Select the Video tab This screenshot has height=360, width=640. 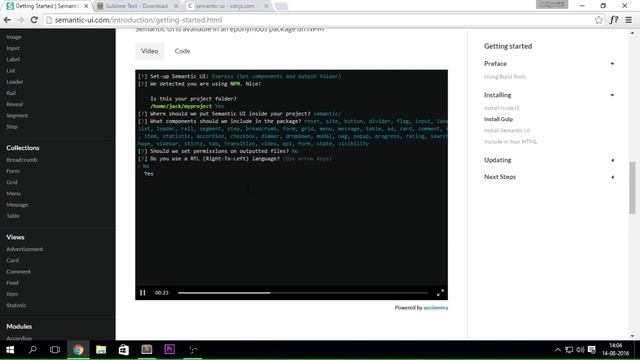click(149, 51)
